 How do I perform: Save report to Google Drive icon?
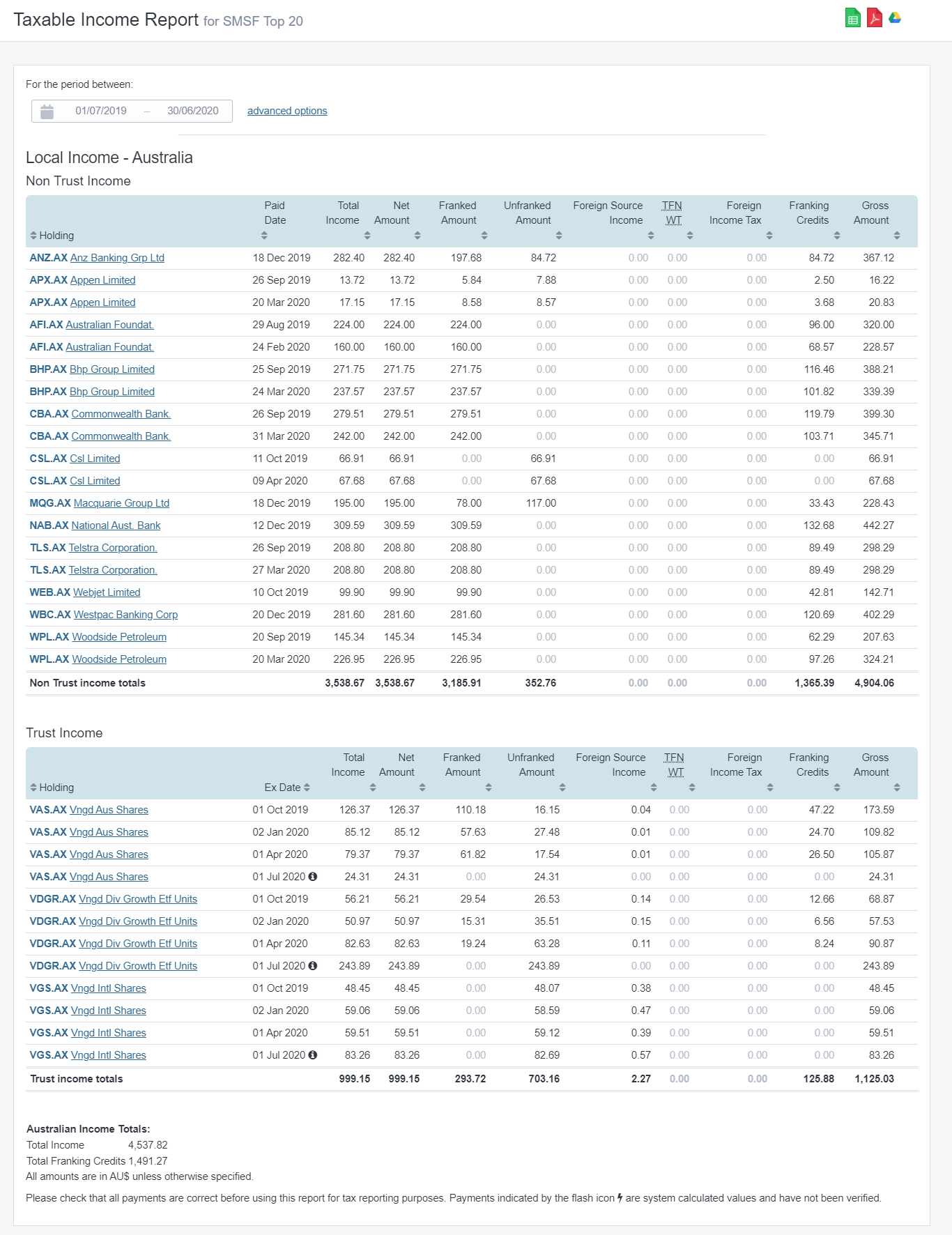tap(896, 18)
